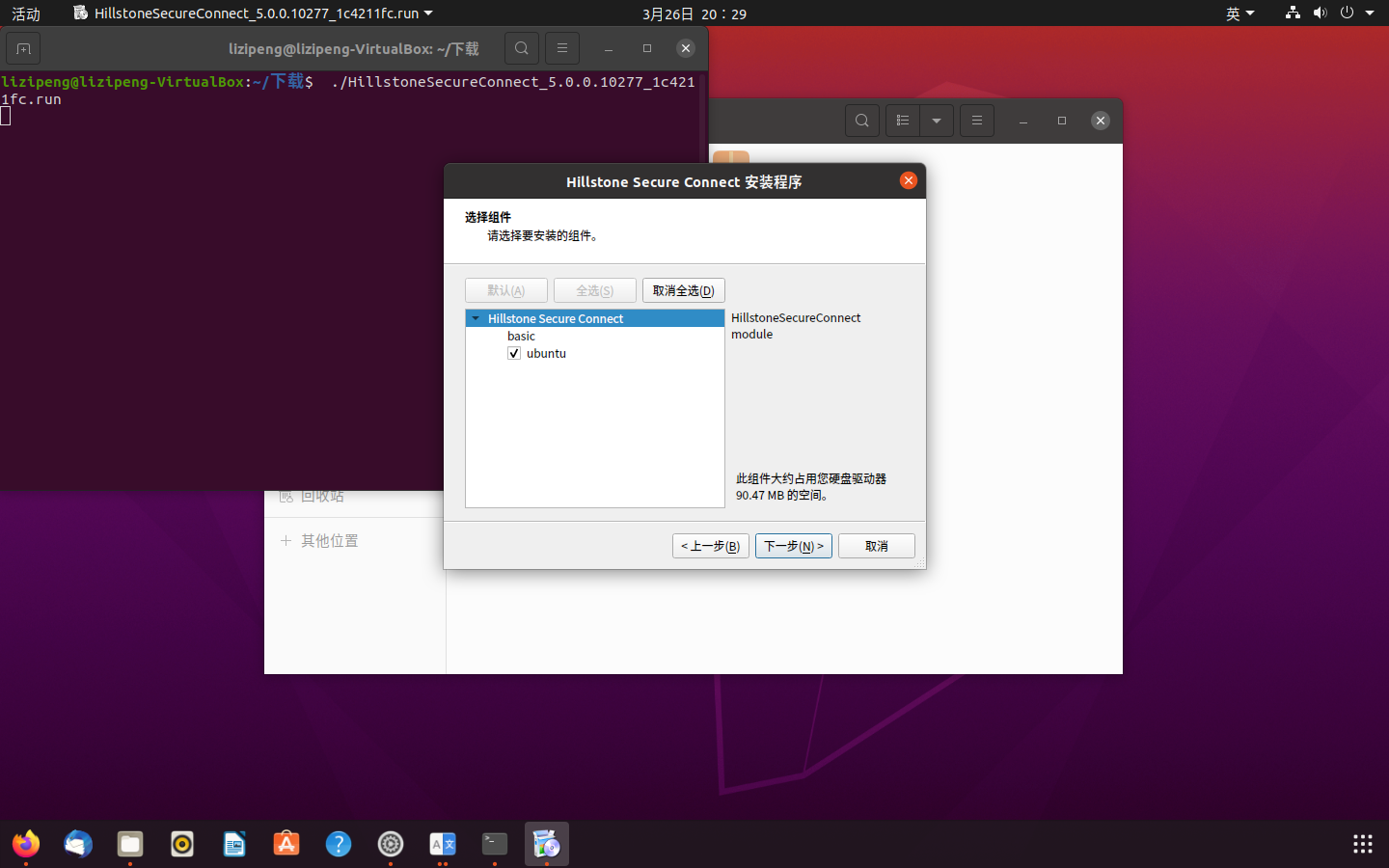Select the installer icon in the dock
Viewport: 1389px width, 868px height.
[x=547, y=844]
